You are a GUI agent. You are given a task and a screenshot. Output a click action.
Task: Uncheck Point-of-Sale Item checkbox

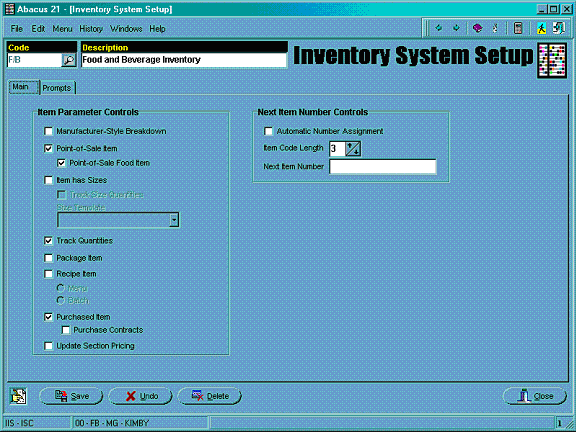[48, 148]
